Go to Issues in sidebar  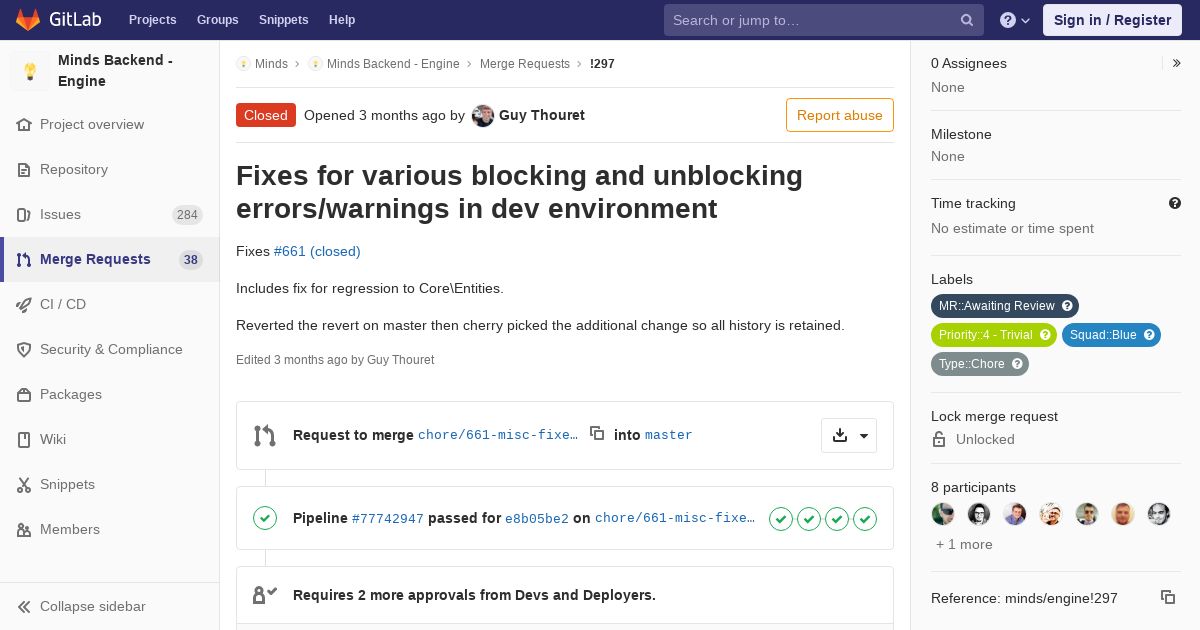pos(110,215)
